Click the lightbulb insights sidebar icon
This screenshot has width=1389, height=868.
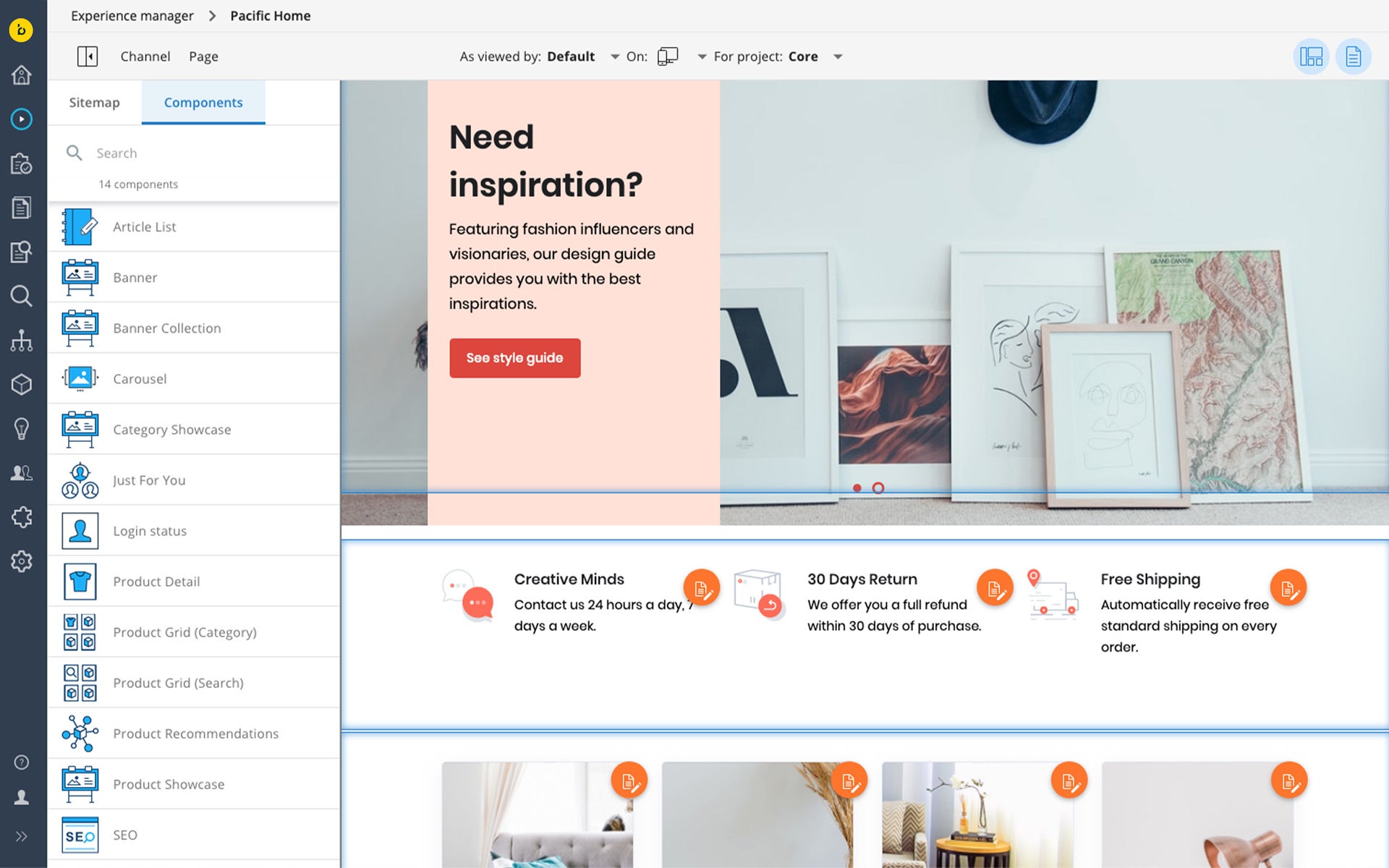point(21,428)
